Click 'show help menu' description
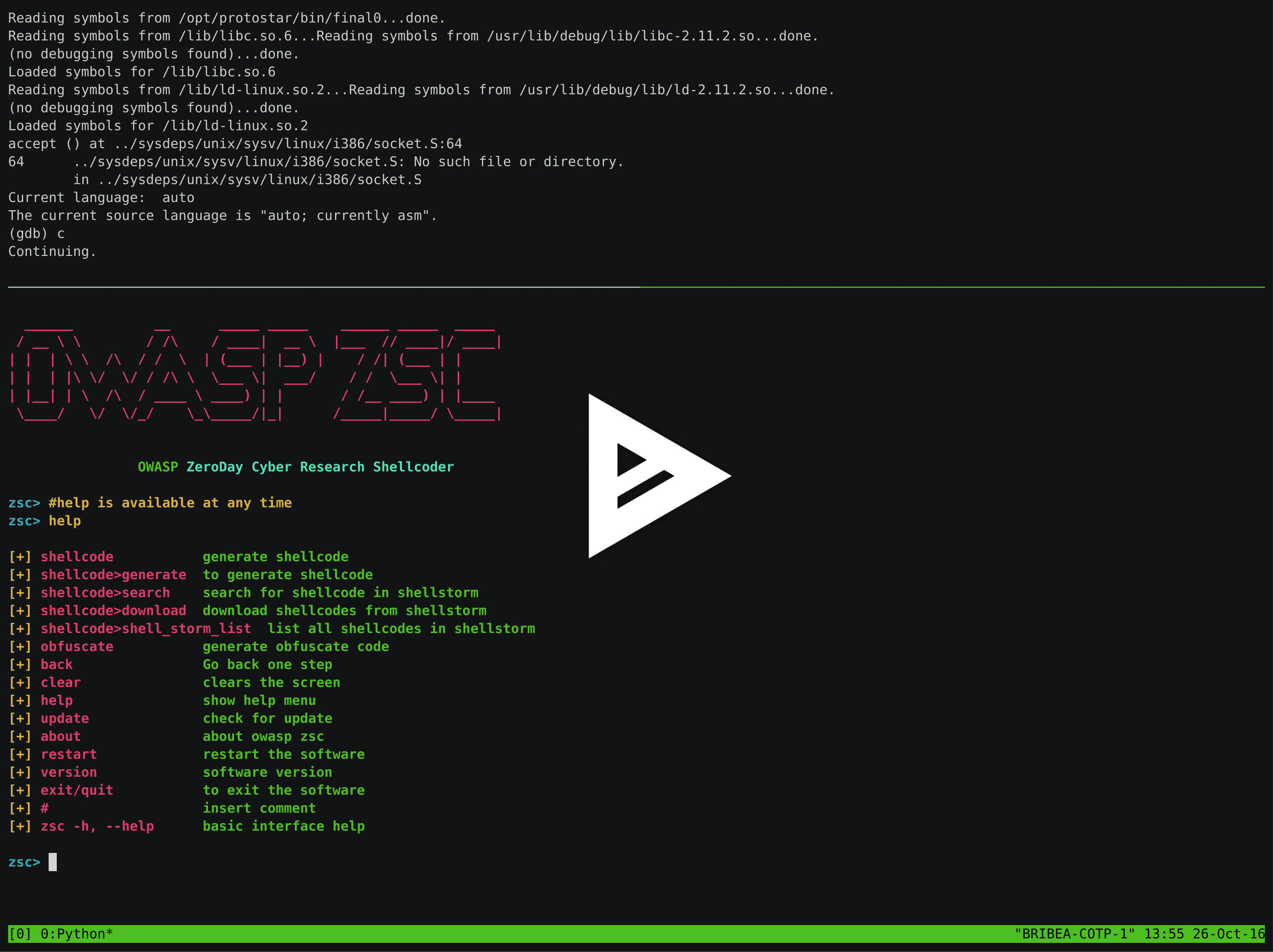Image resolution: width=1273 pixels, height=952 pixels. pos(259,700)
